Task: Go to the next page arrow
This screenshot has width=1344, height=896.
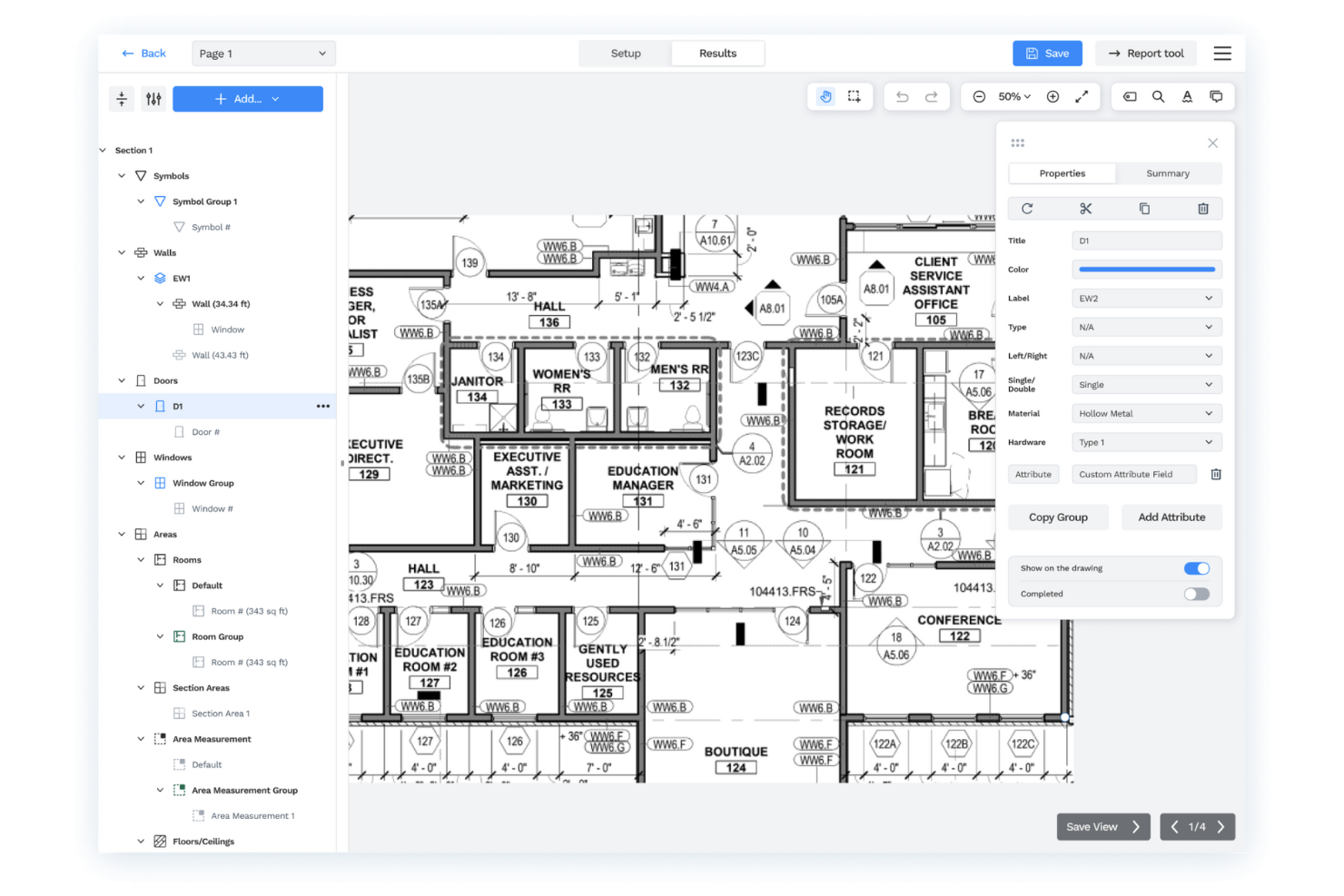Action: pos(1220,827)
